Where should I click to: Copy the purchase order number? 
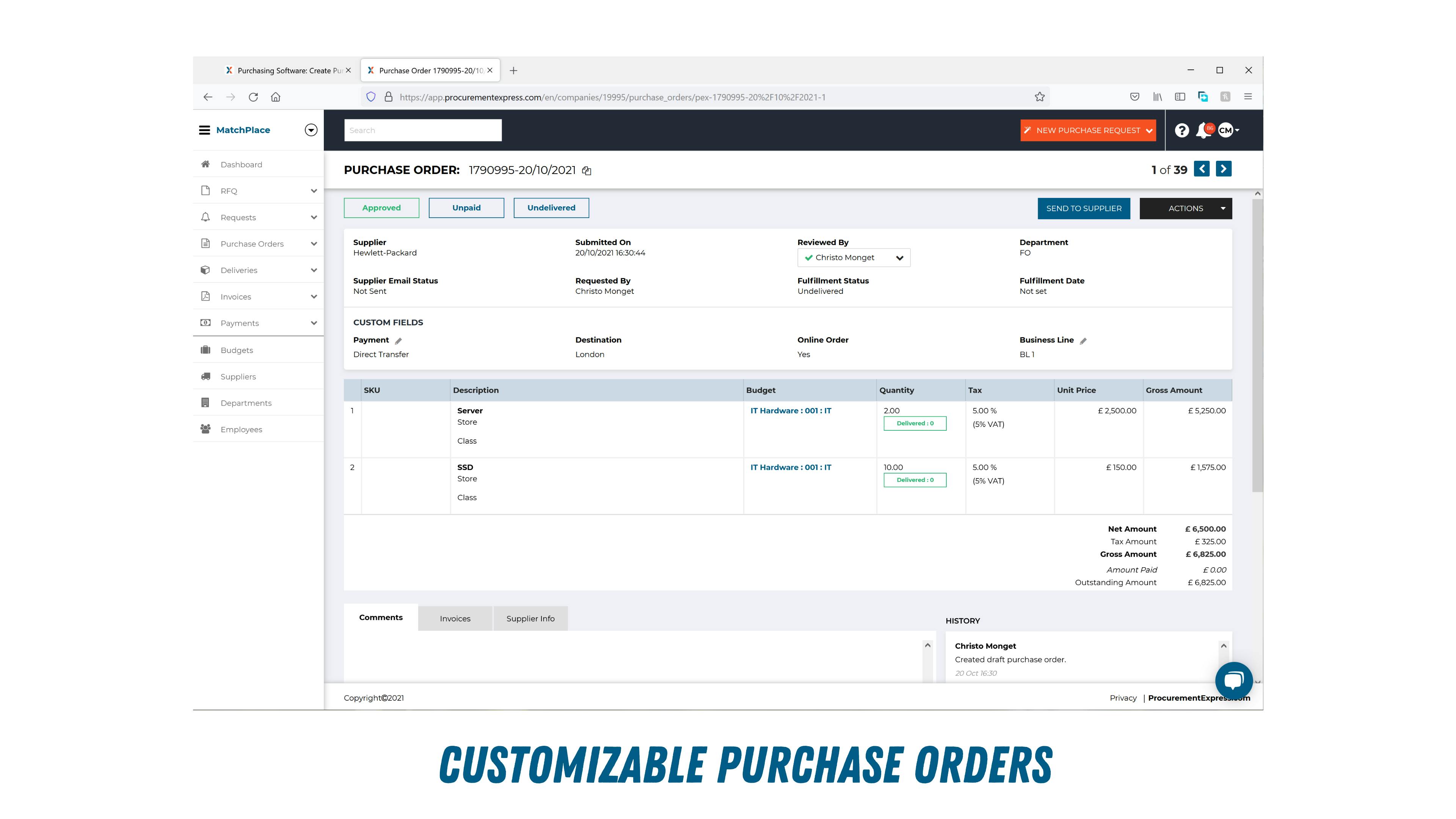point(587,170)
